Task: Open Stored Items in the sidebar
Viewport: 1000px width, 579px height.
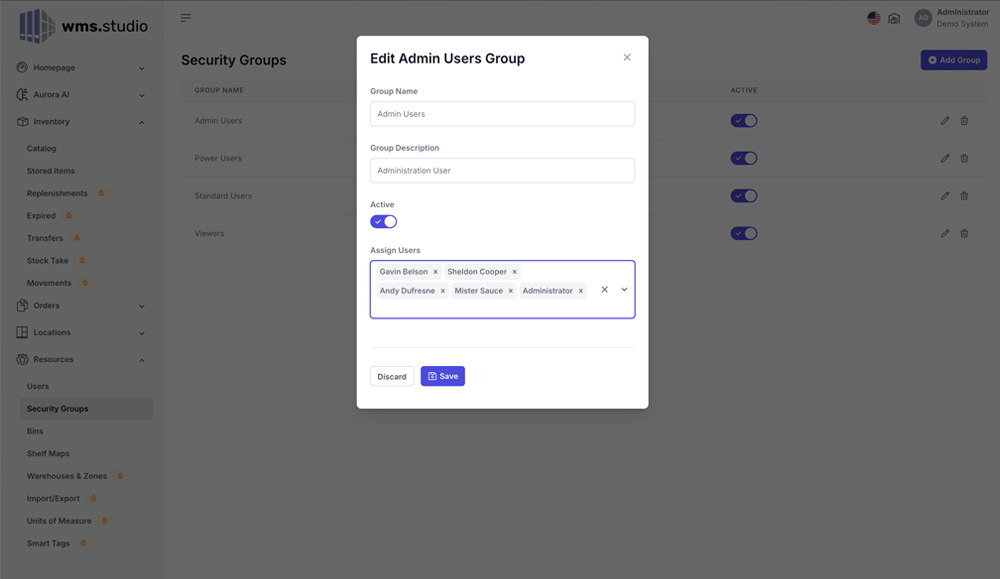Action: [51, 171]
